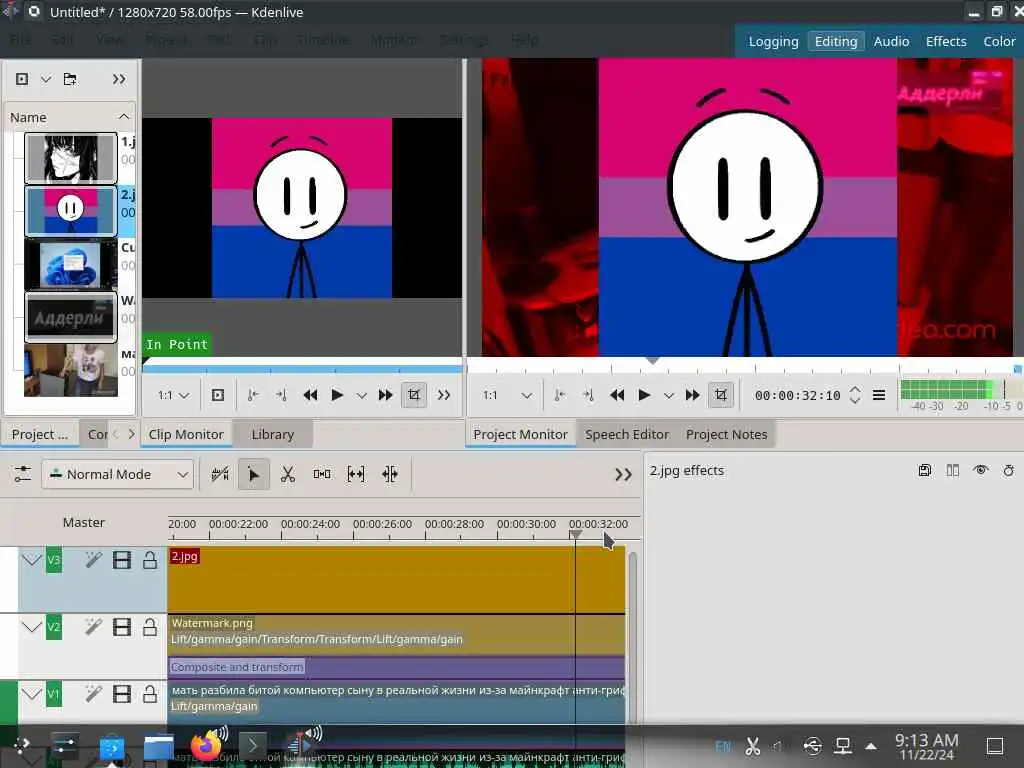Open Project Monitor play options arrow
1024x768 pixels.
click(668, 396)
